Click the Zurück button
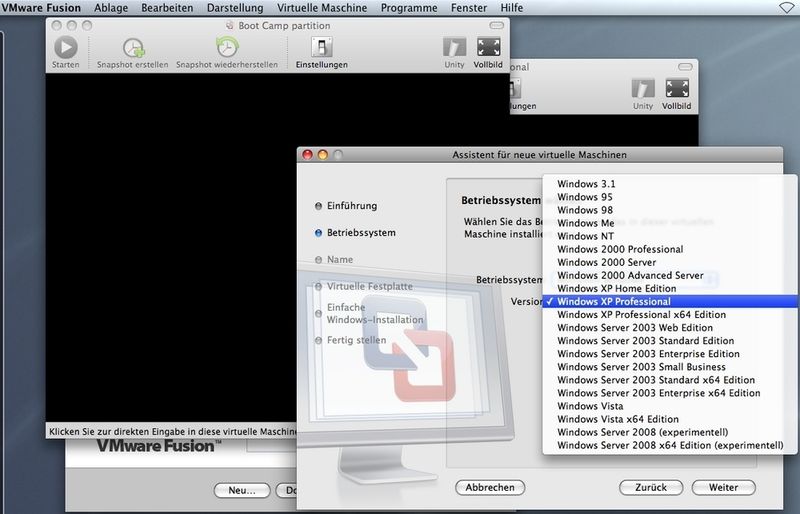Viewport: 800px width, 514px height. [x=651, y=487]
